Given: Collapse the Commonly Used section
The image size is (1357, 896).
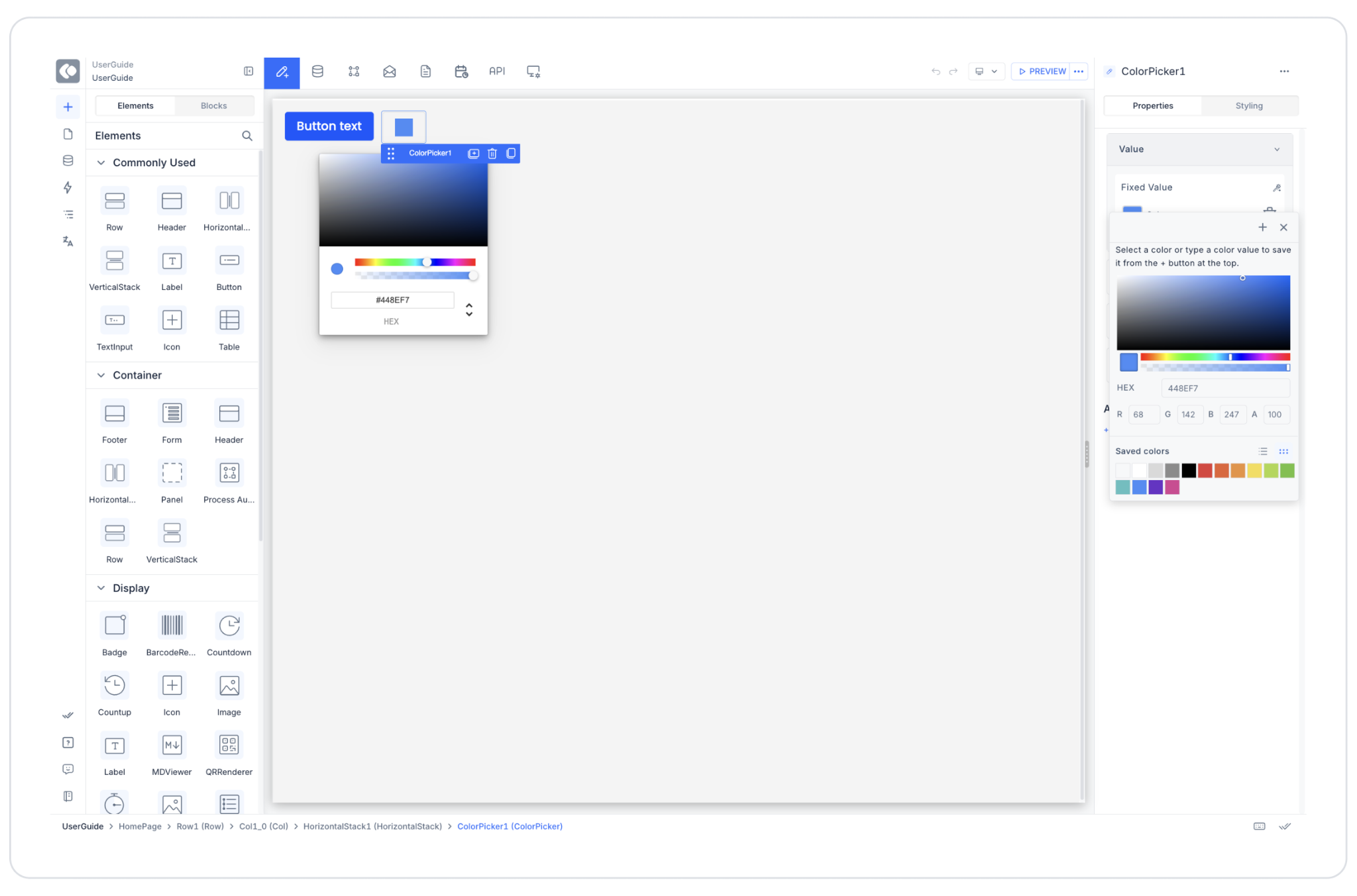Looking at the screenshot, I should coord(101,163).
